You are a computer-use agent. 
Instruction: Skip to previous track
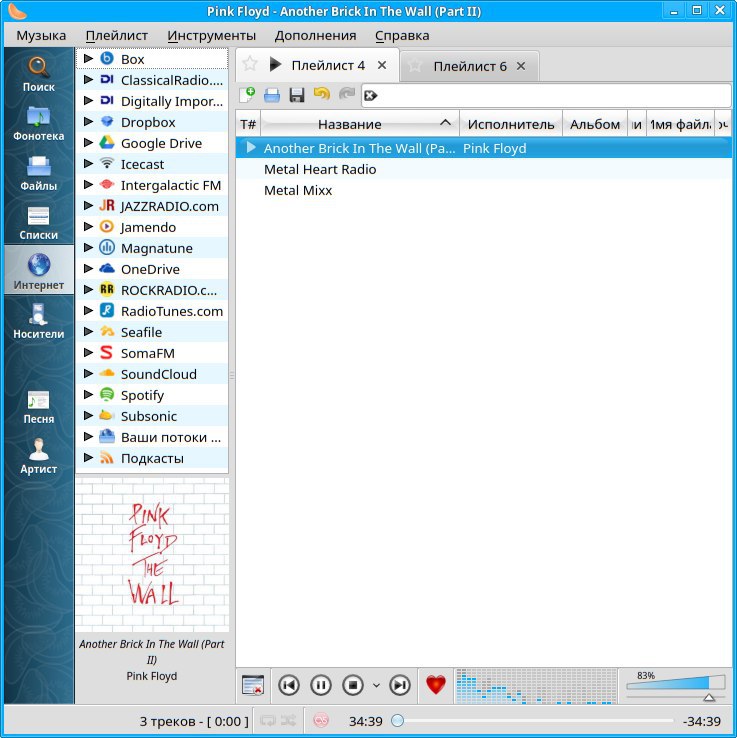point(288,685)
